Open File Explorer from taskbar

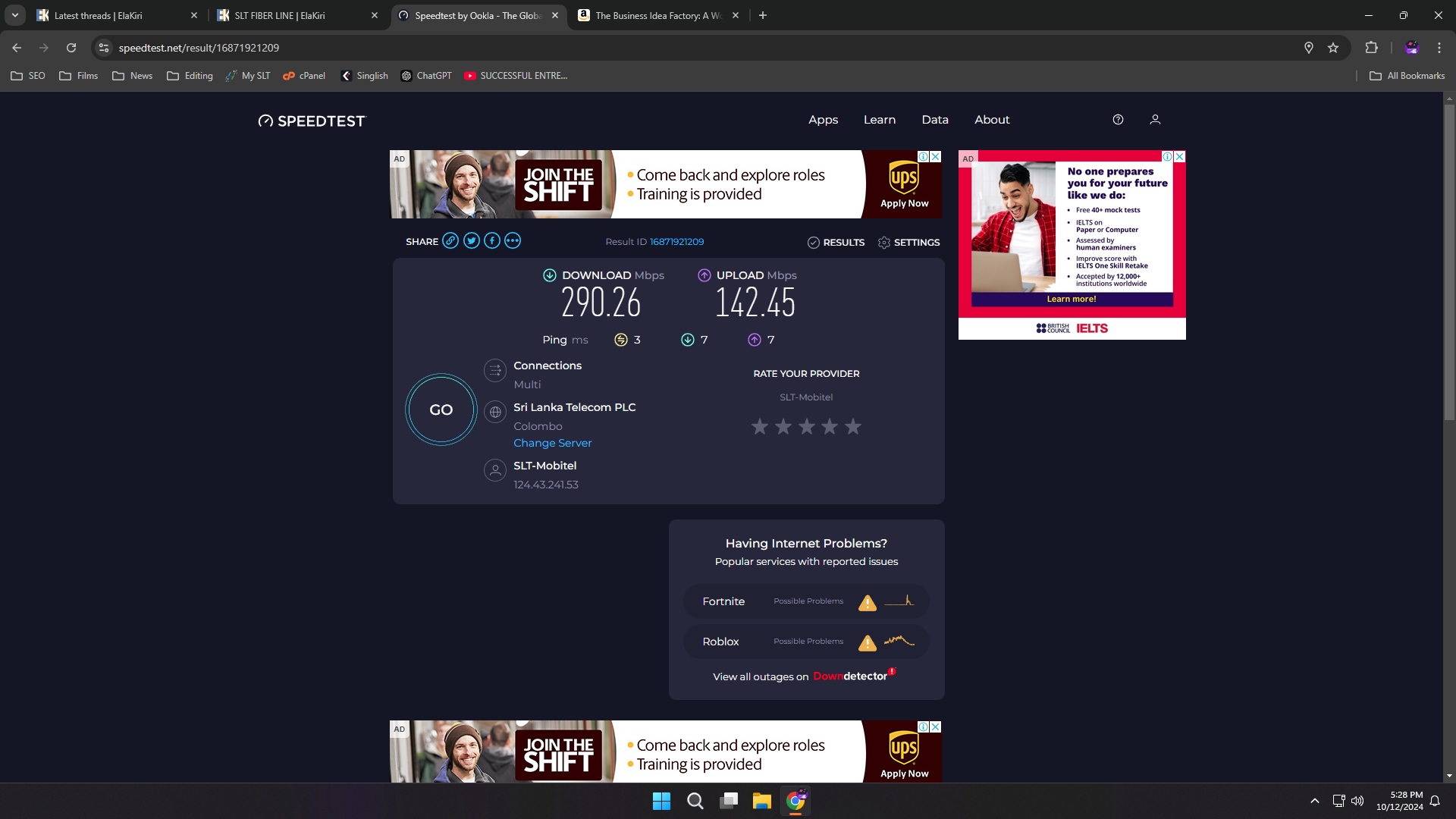pyautogui.click(x=762, y=801)
